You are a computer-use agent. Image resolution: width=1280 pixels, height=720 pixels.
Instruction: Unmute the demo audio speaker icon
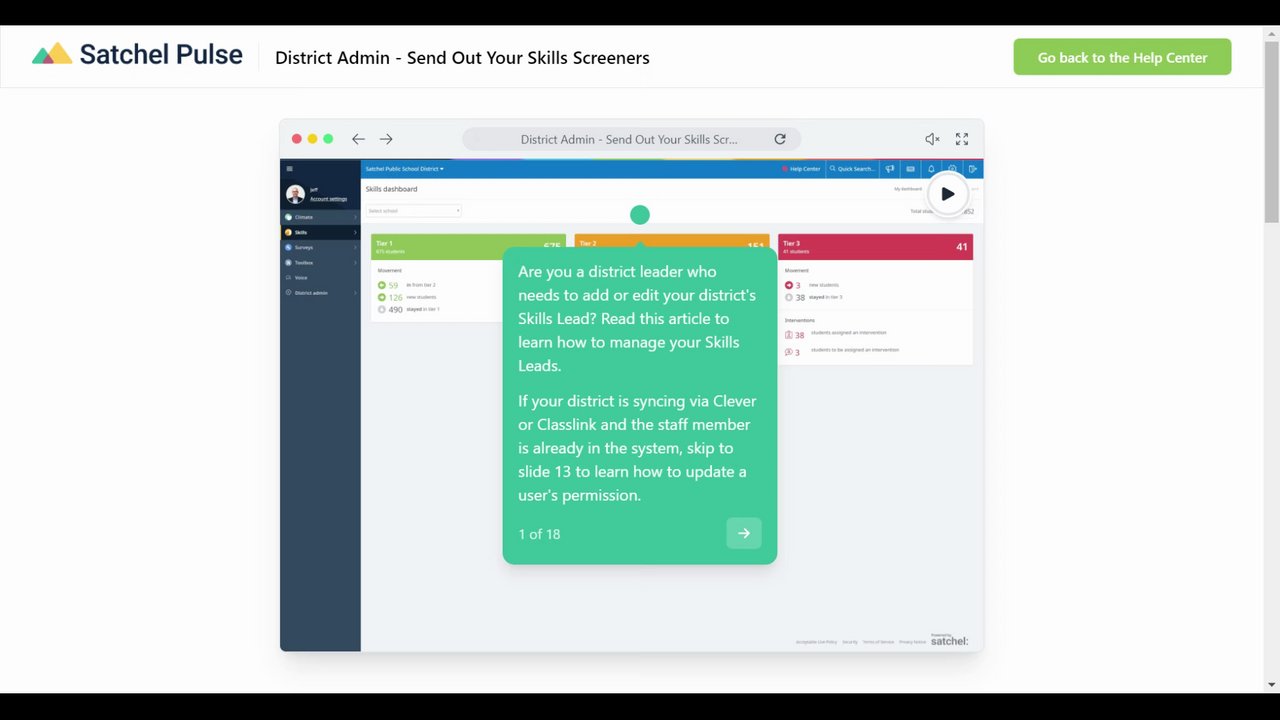[x=932, y=139]
